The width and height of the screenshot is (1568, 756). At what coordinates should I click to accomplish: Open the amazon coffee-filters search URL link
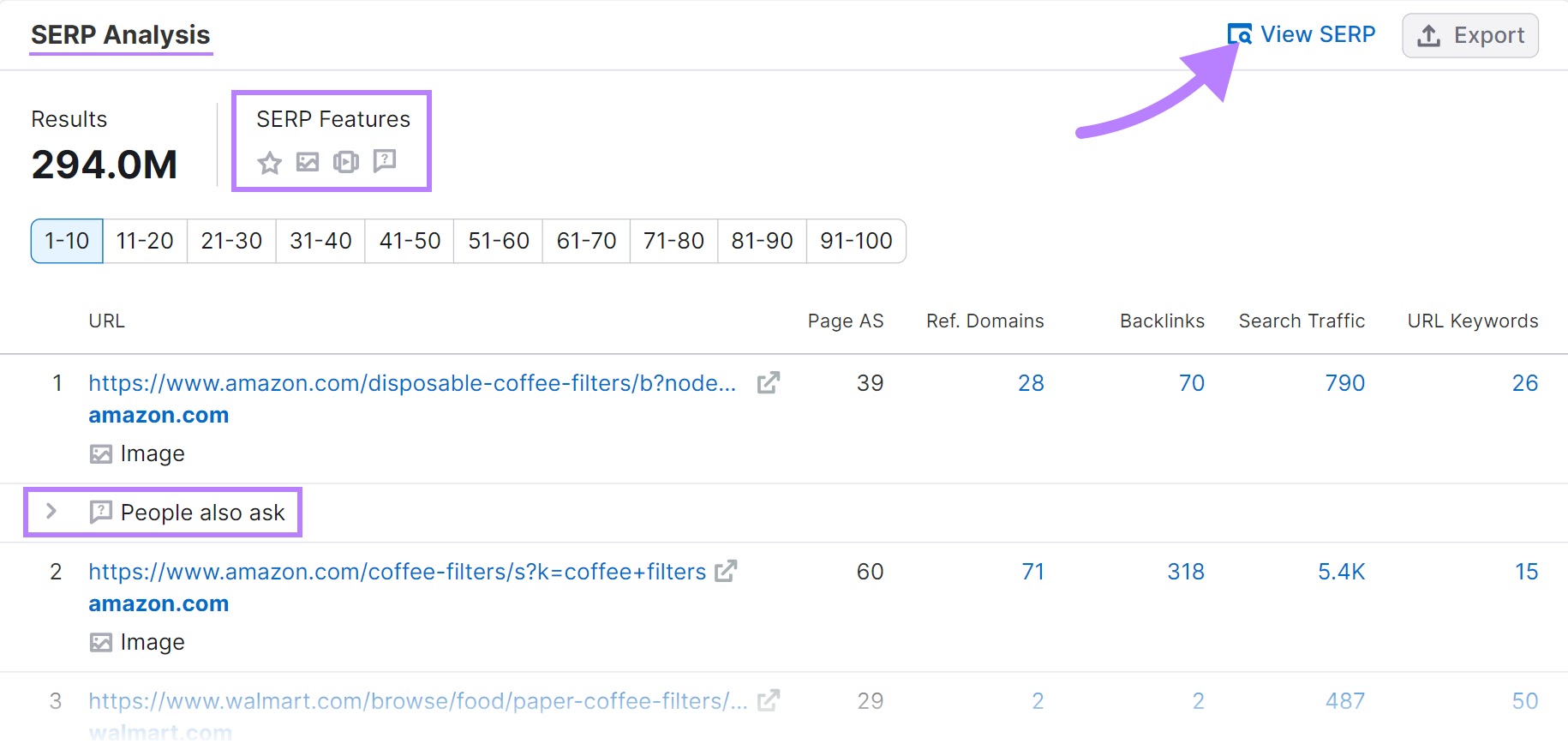[x=398, y=572]
